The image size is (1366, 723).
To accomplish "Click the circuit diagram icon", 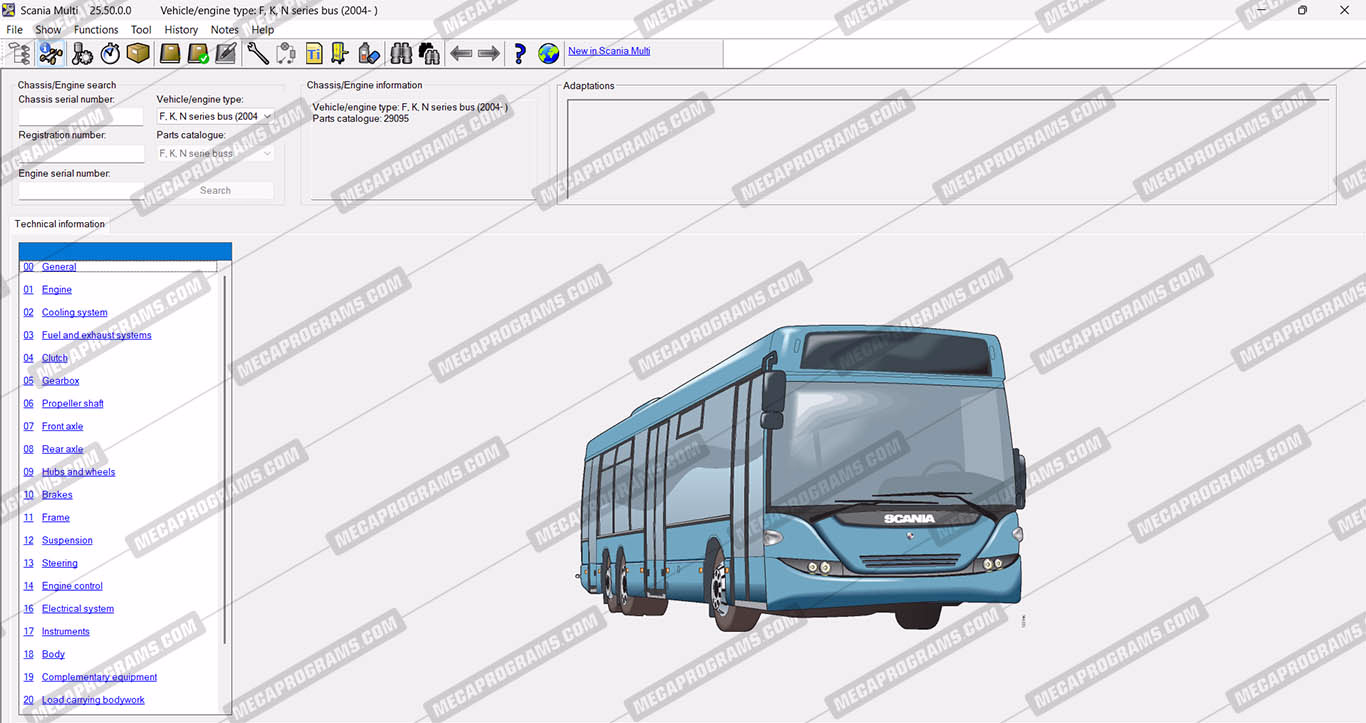I will (286, 53).
